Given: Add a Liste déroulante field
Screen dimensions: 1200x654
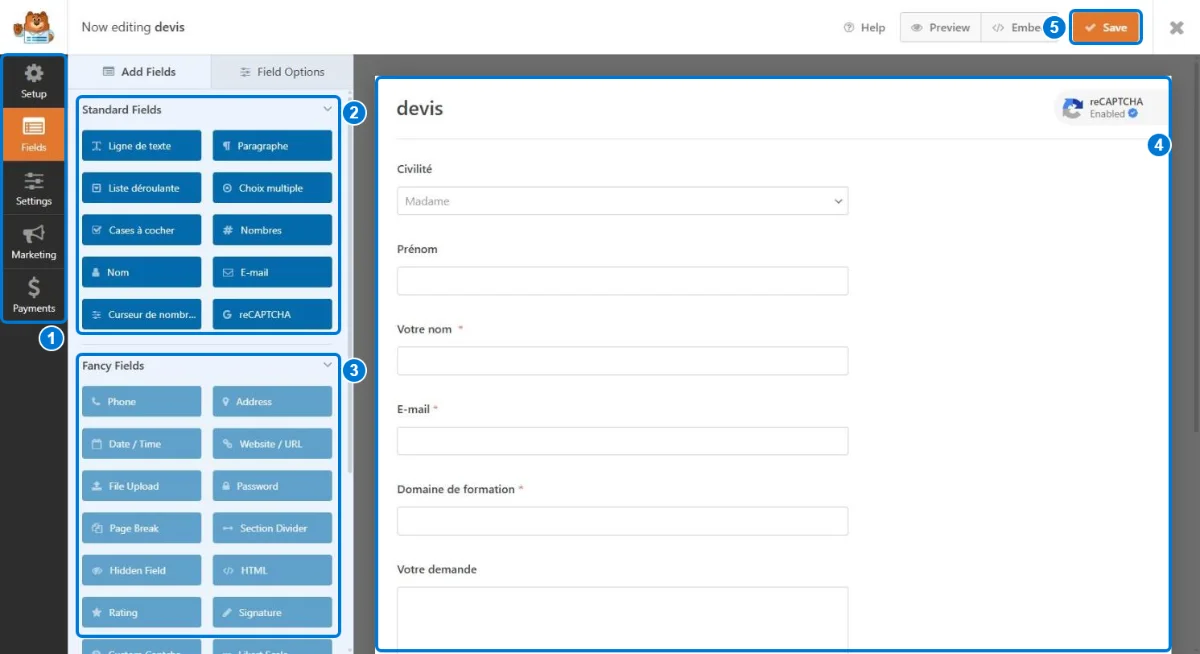Looking at the screenshot, I should [141, 188].
